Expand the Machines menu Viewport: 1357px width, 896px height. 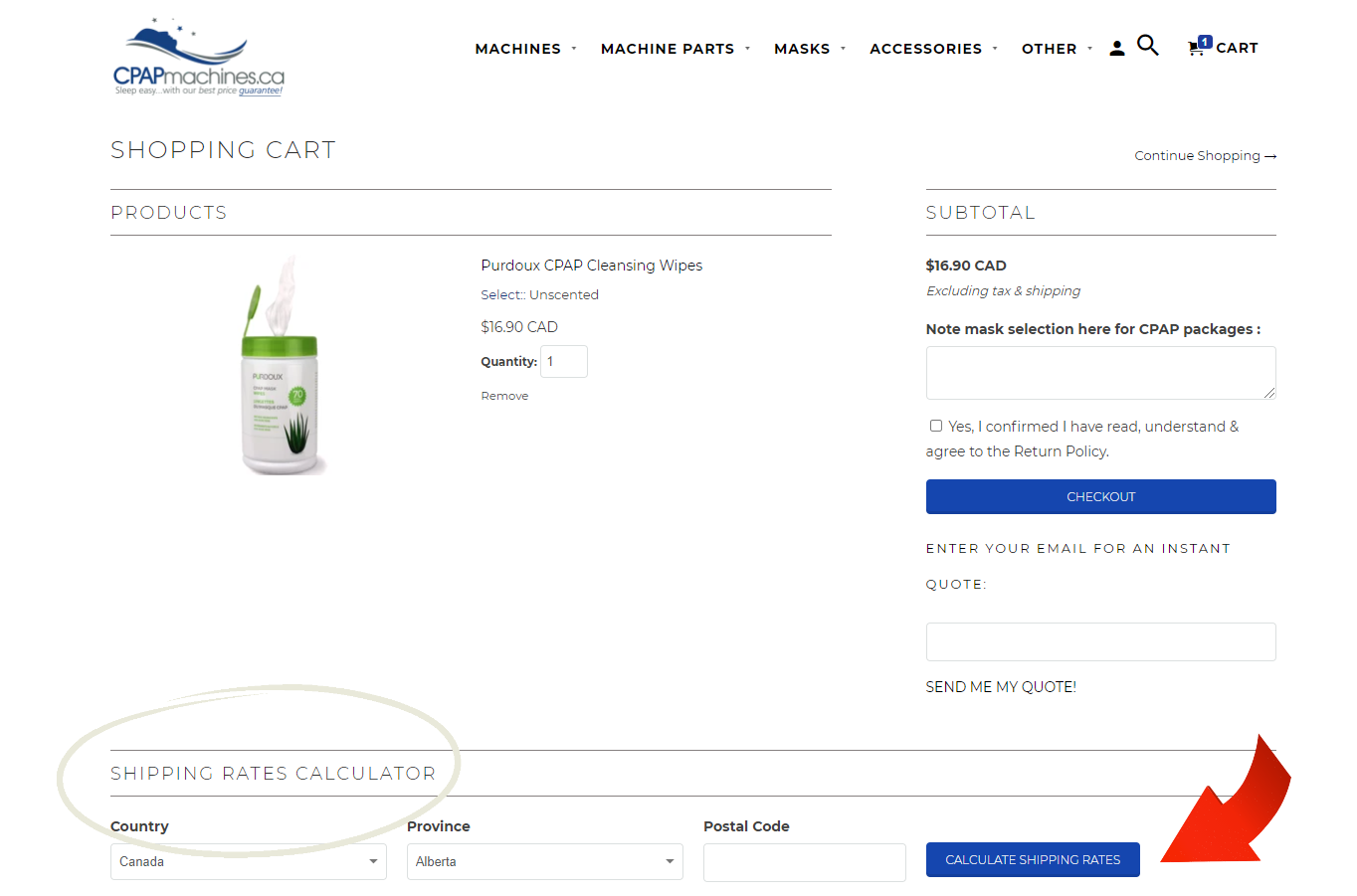(x=525, y=49)
